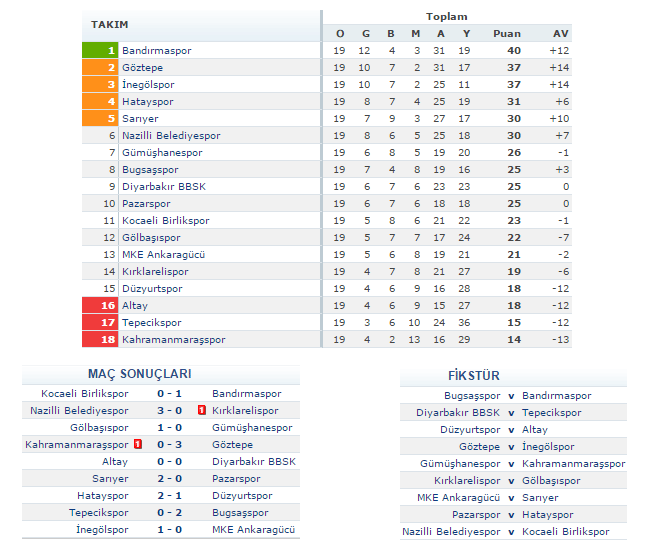Click the red card icon beside Kırklarelispor
The height and width of the screenshot is (555, 645).
(x=202, y=411)
